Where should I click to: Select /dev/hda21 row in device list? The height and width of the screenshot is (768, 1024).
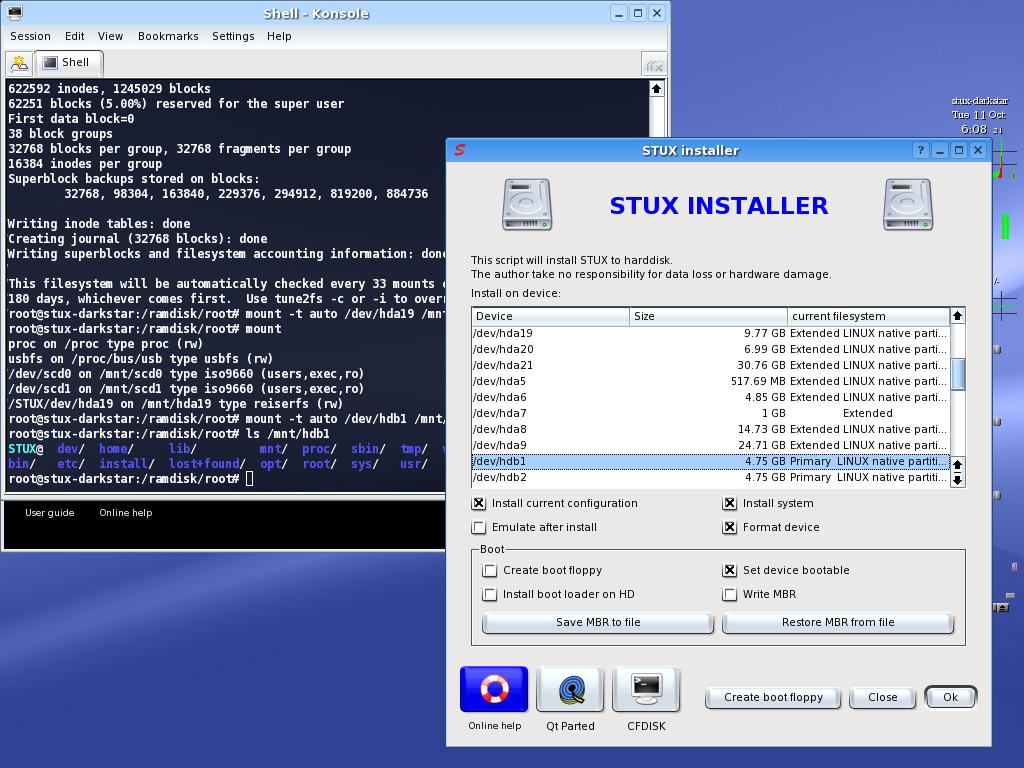coord(710,365)
